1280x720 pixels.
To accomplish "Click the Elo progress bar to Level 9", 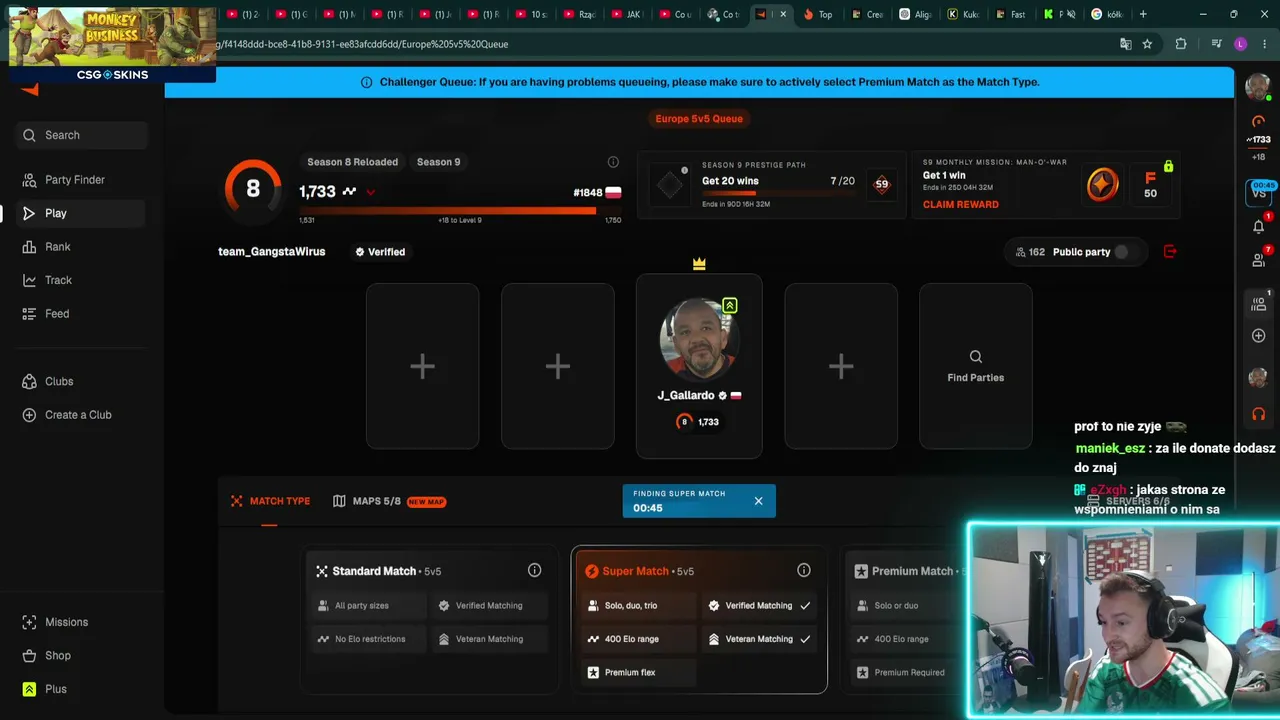I will click(460, 210).
